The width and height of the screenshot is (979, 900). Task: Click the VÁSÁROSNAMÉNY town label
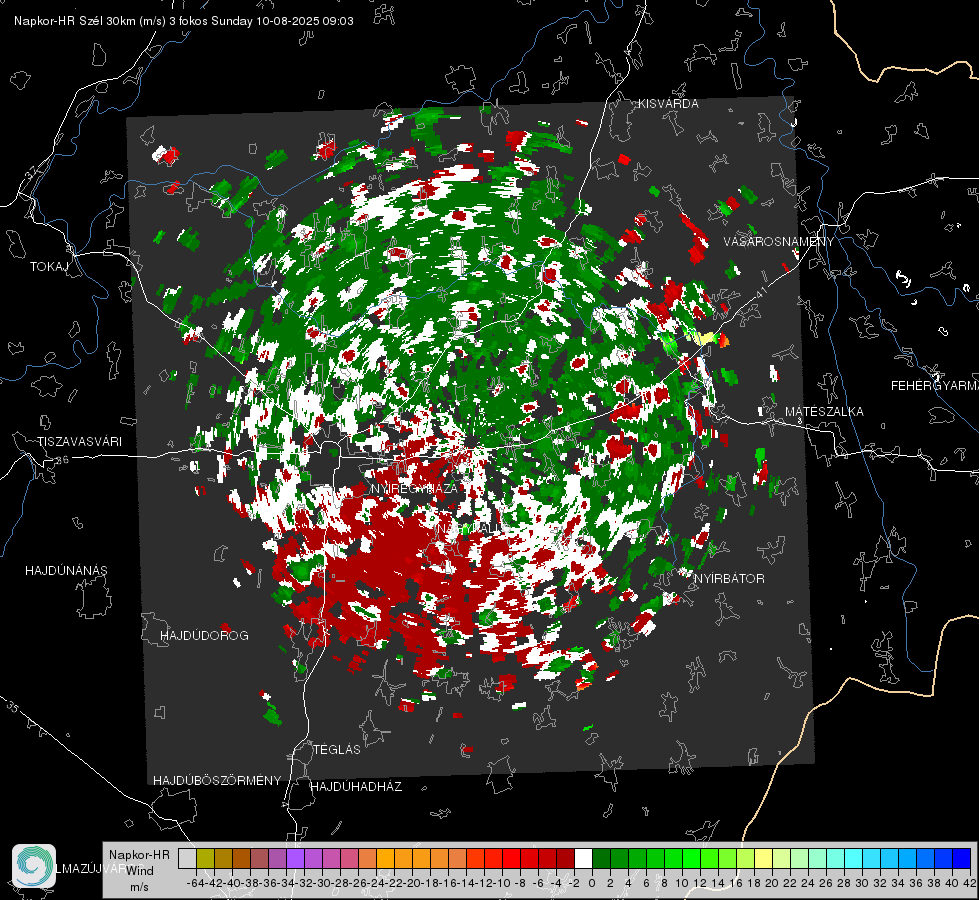779,242
